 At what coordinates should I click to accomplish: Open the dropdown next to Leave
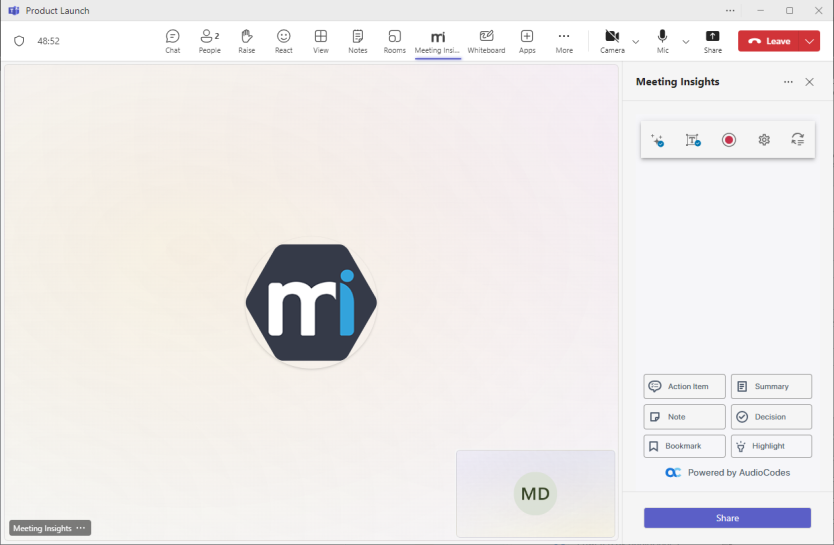809,41
